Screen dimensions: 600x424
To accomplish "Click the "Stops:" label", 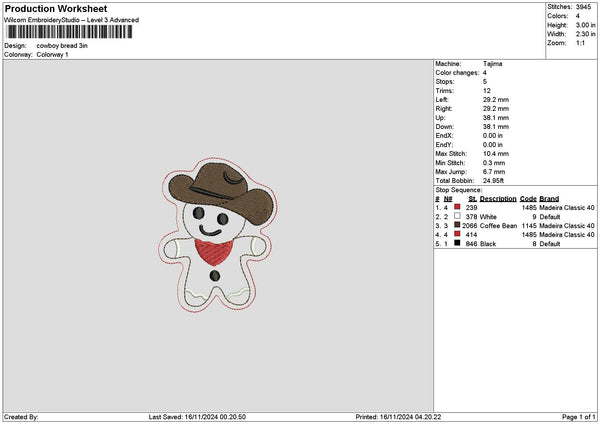I will tap(445, 82).
